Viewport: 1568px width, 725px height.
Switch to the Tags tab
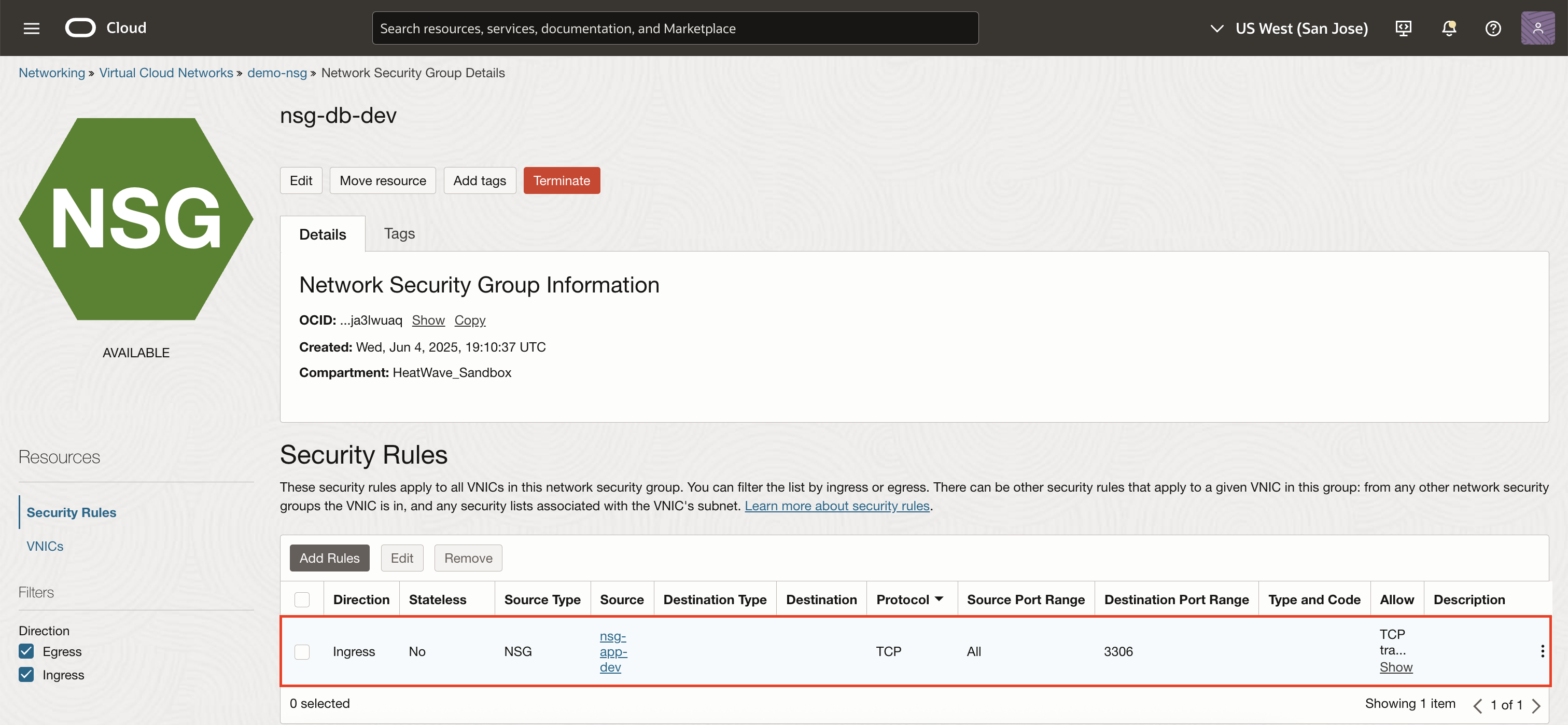399,234
